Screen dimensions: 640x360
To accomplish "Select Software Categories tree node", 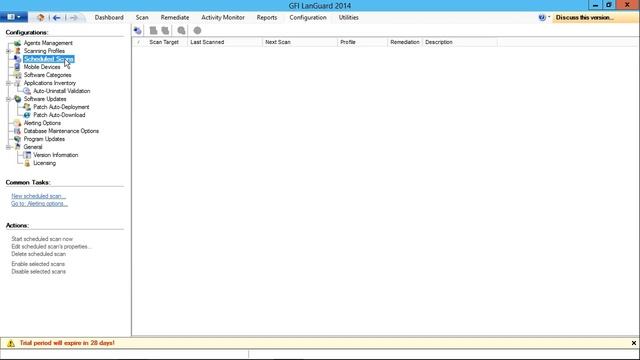I will pyautogui.click(x=47, y=75).
